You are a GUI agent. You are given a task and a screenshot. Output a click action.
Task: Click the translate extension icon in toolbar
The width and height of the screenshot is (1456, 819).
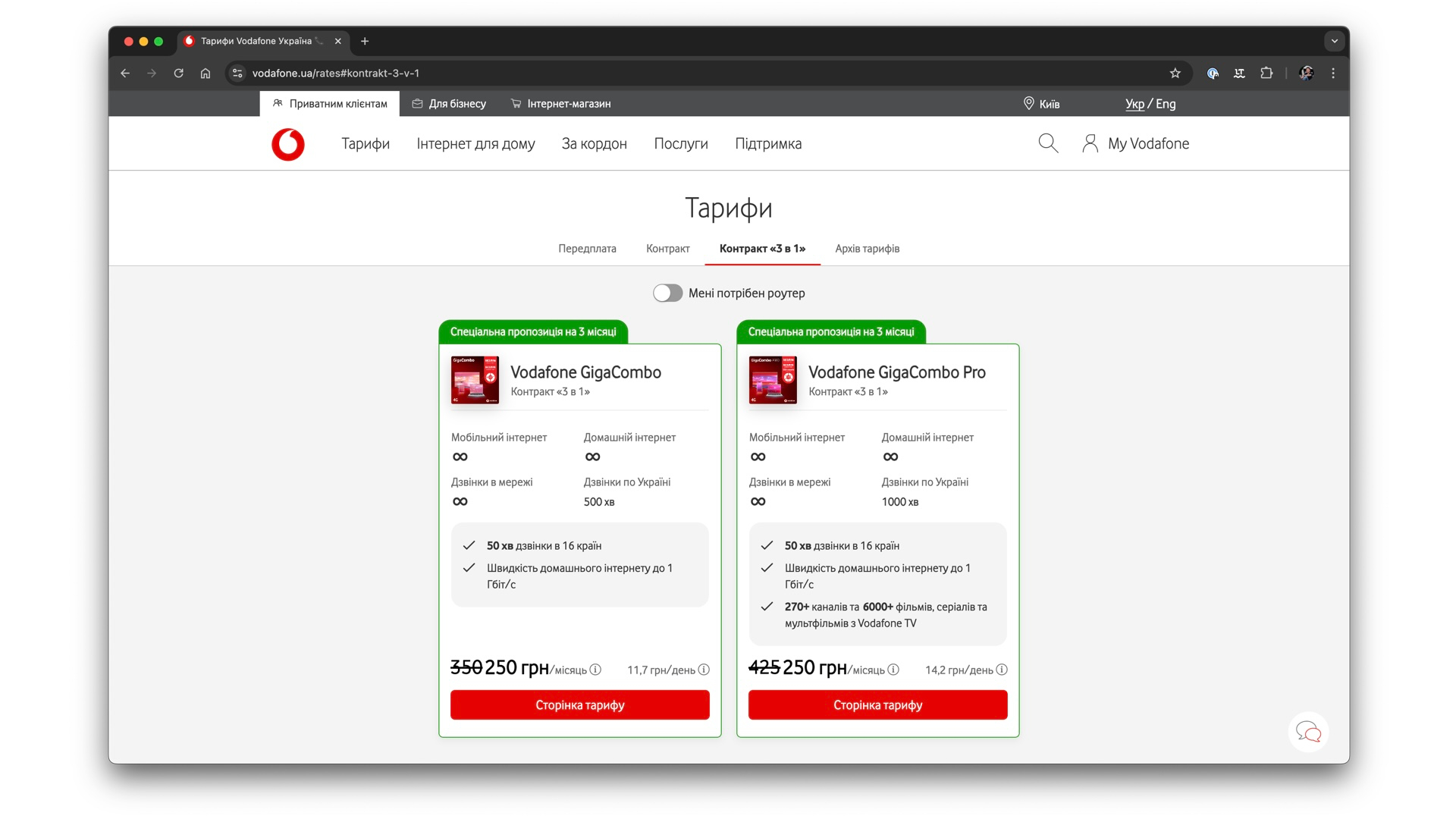[1239, 74]
